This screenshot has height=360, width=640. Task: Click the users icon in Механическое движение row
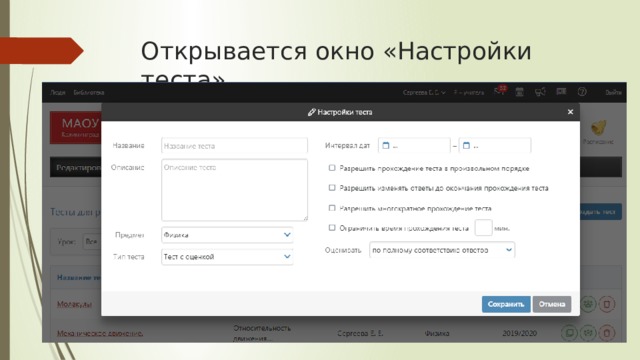point(588,333)
